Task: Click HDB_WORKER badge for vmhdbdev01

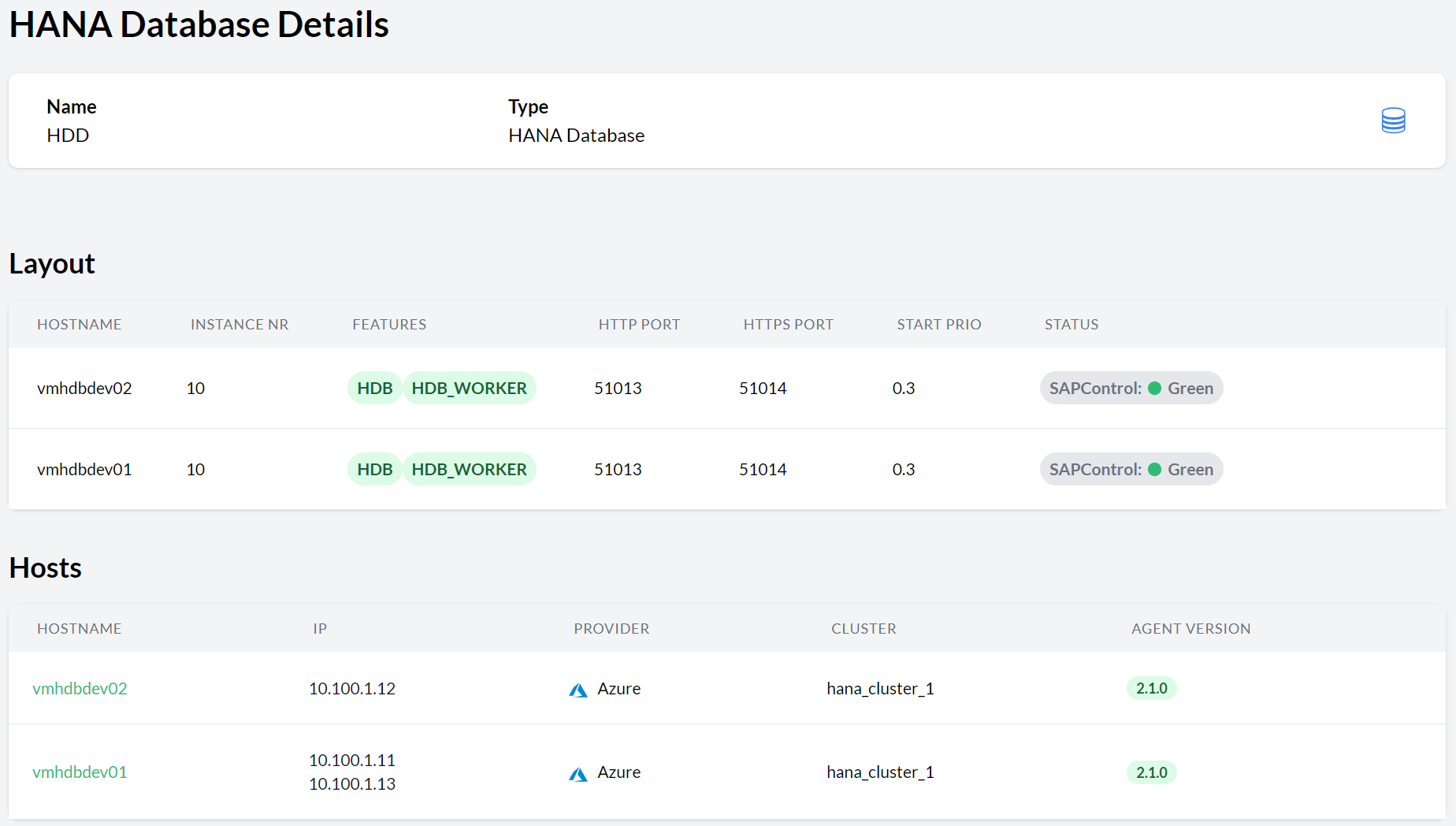Action: click(469, 469)
